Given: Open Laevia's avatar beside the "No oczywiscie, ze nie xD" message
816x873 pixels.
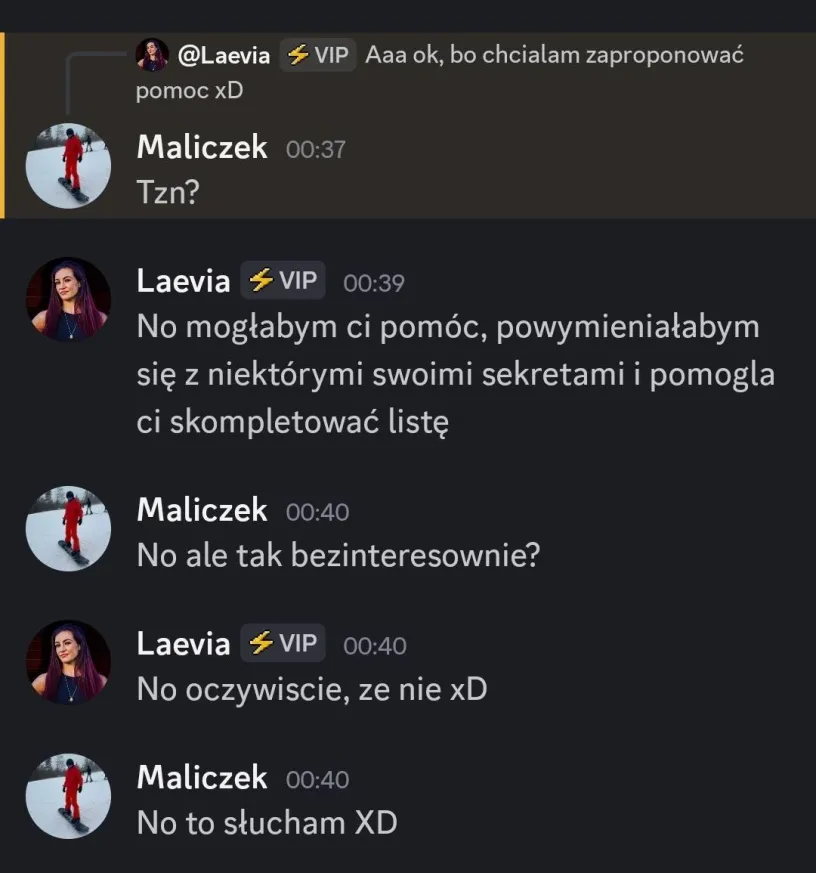Looking at the screenshot, I should [68, 662].
